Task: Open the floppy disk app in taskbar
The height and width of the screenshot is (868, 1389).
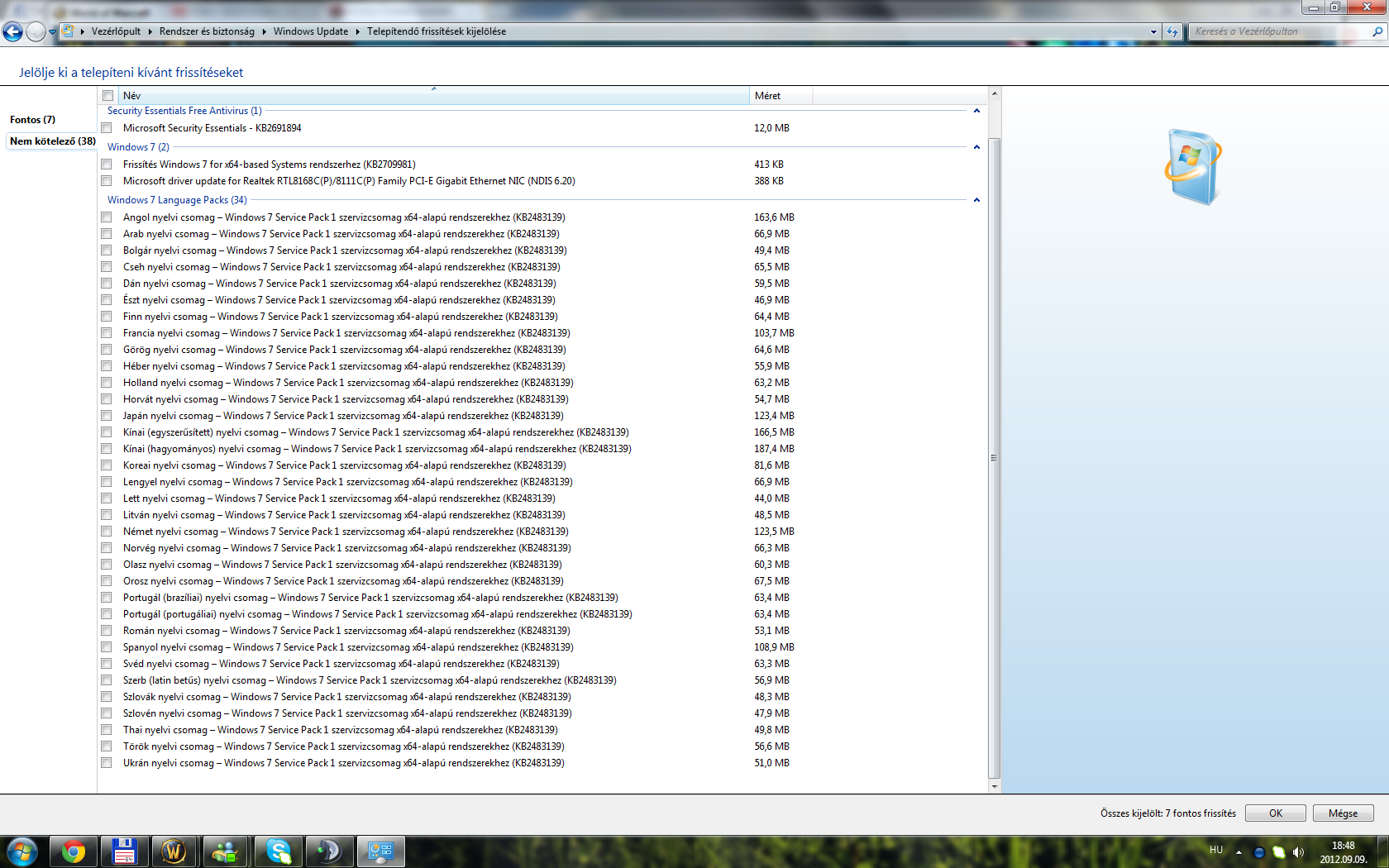Action: pyautogui.click(x=125, y=851)
